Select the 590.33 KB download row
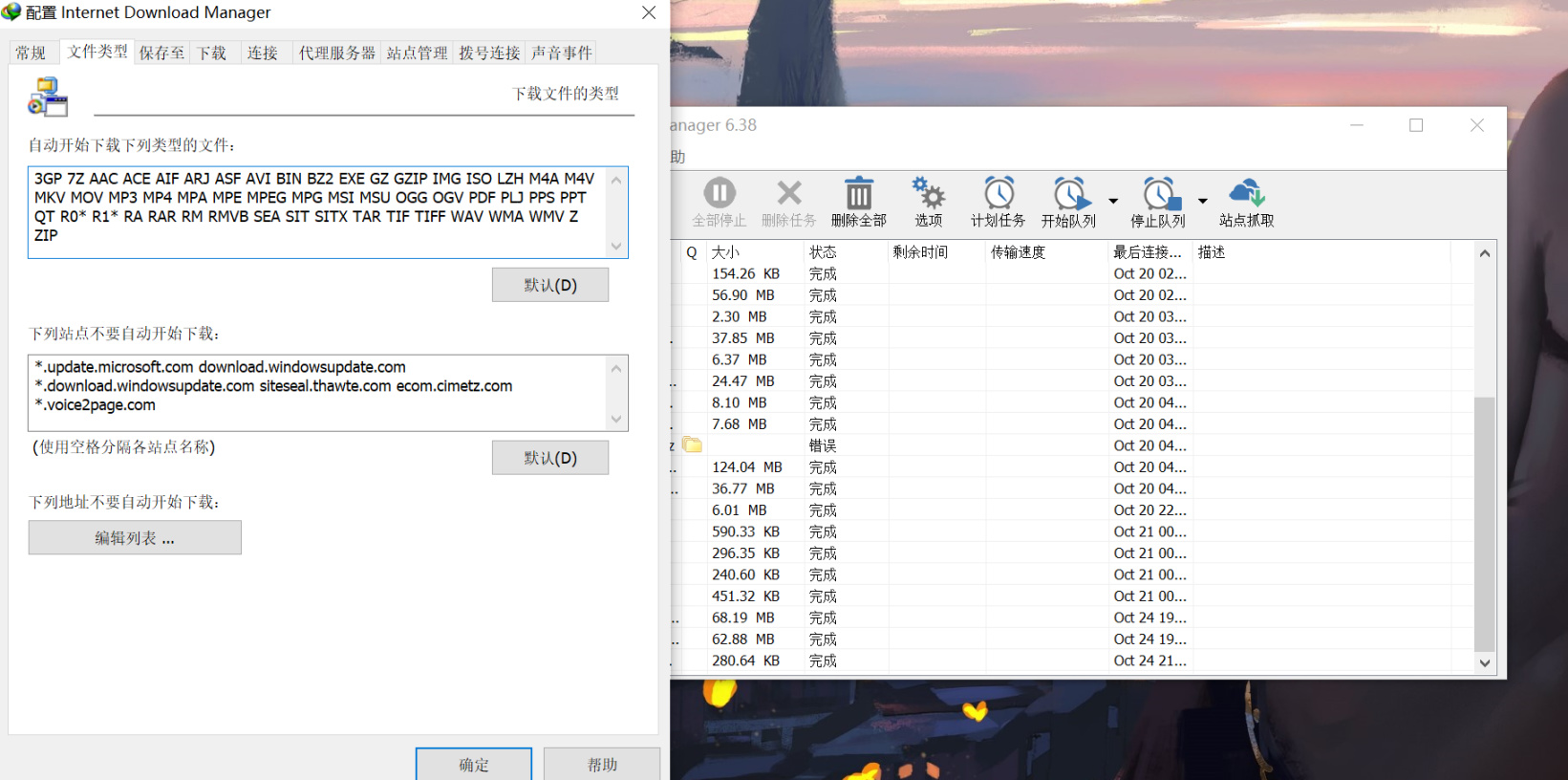 click(1072, 531)
